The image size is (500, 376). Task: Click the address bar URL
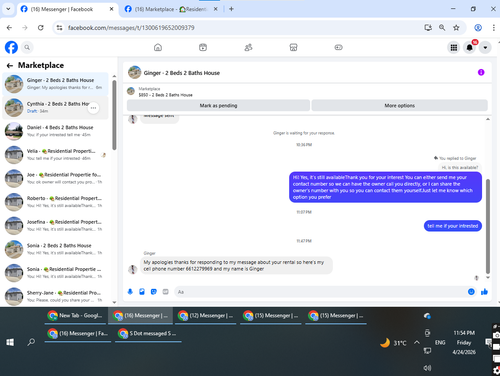(131, 28)
